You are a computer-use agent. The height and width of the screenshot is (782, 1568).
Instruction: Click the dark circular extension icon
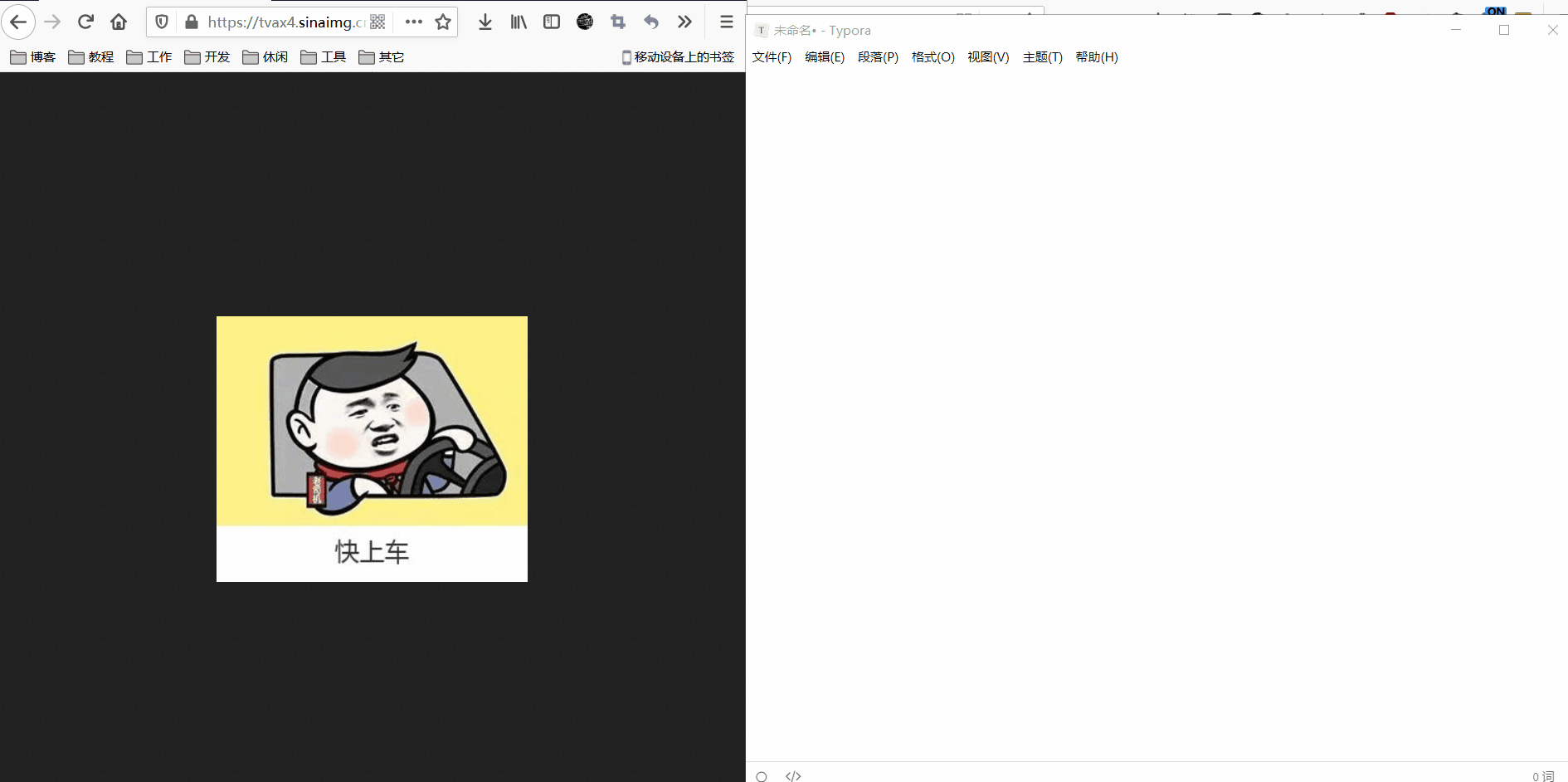[x=585, y=22]
